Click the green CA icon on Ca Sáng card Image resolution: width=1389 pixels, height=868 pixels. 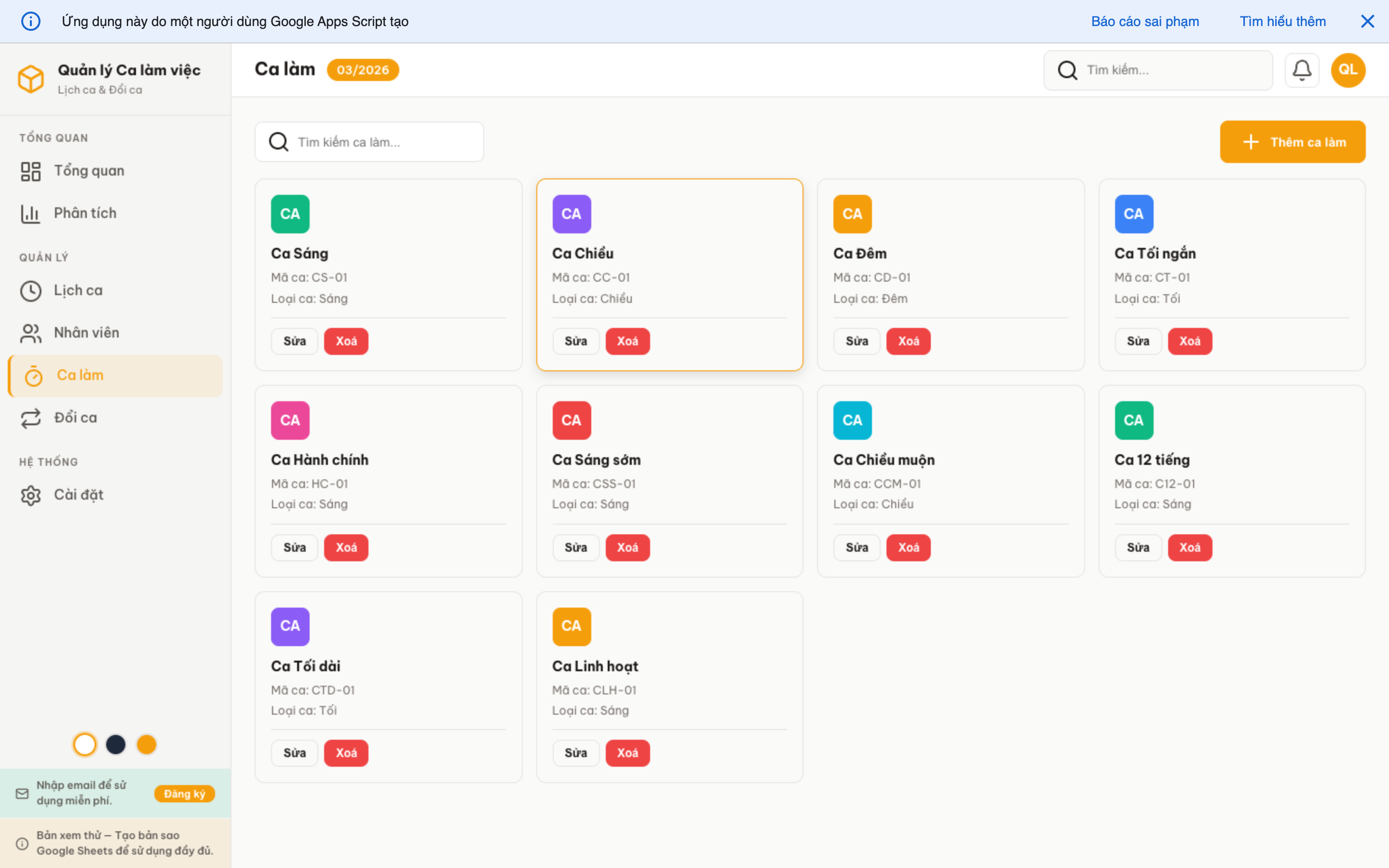pos(290,214)
